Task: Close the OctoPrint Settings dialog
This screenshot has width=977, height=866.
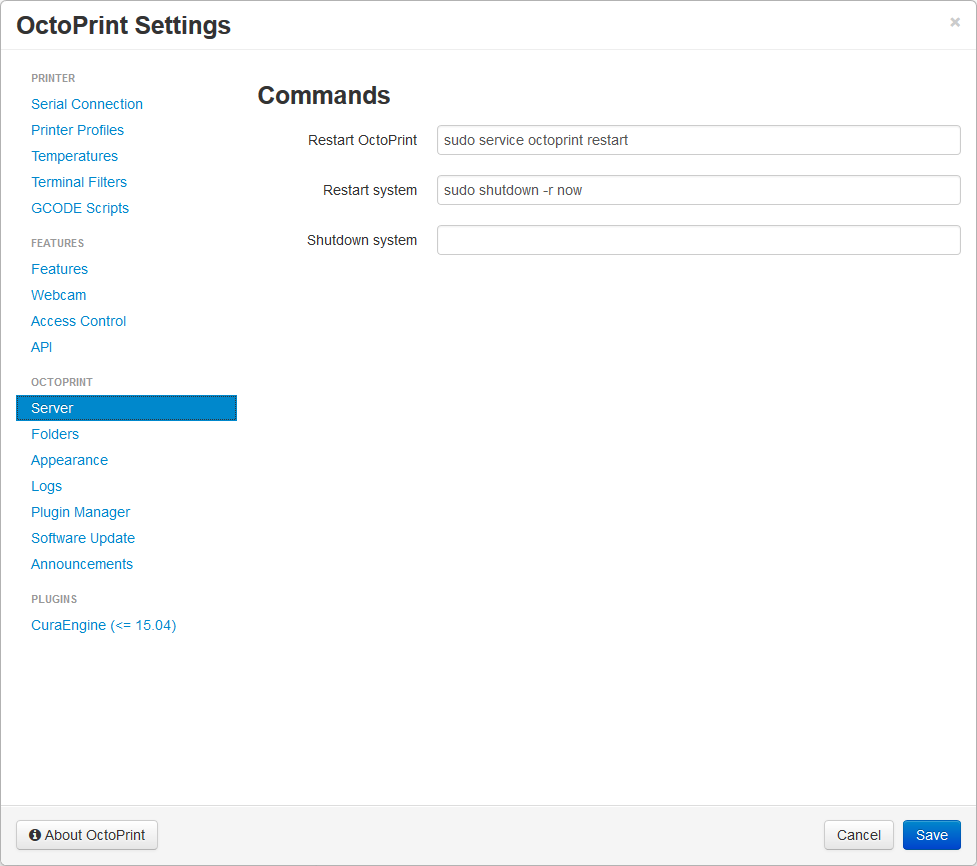Action: point(955,22)
